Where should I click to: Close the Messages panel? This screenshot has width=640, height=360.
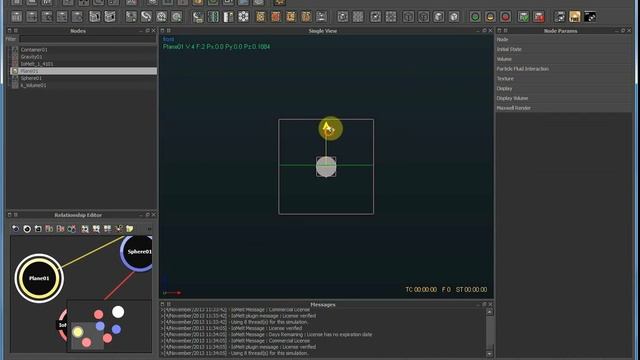click(x=490, y=304)
